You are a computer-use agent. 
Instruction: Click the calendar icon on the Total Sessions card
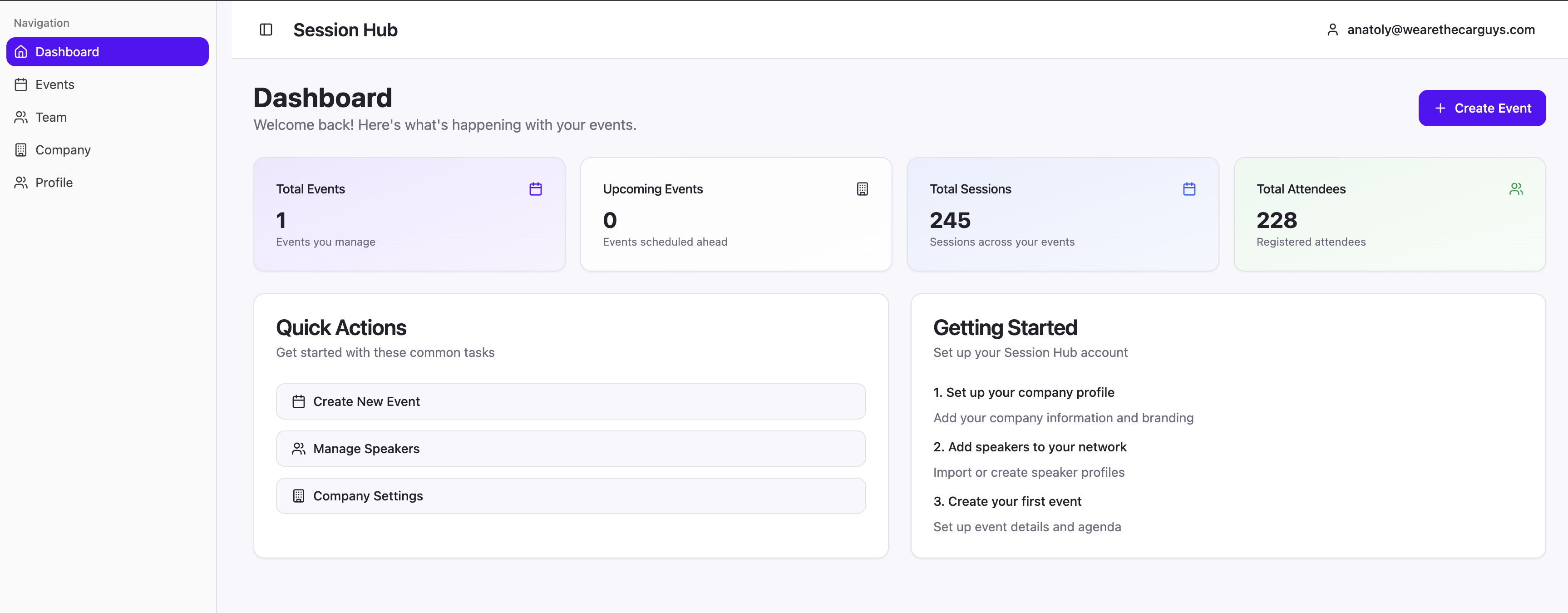point(1189,189)
